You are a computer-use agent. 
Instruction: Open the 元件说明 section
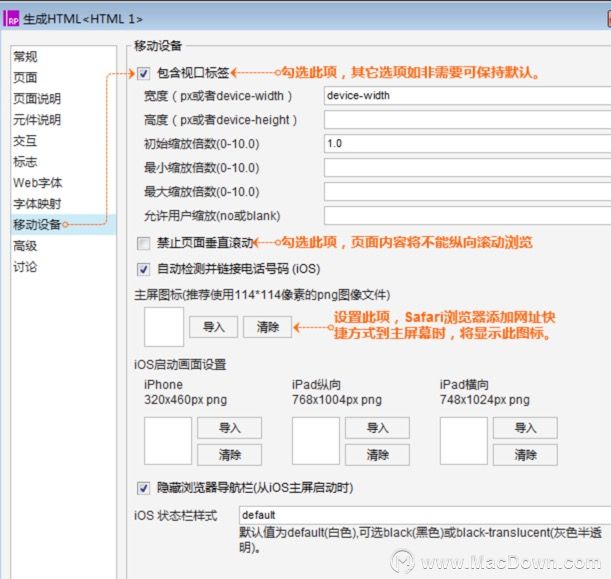point(37,120)
